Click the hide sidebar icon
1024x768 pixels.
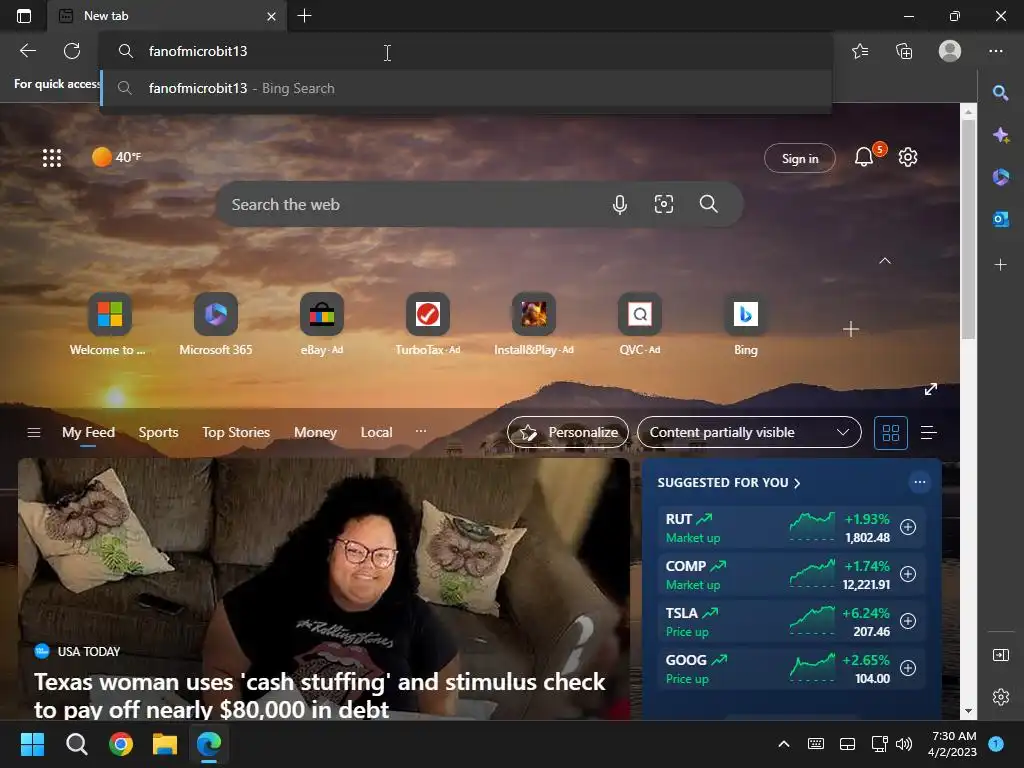coord(1000,655)
